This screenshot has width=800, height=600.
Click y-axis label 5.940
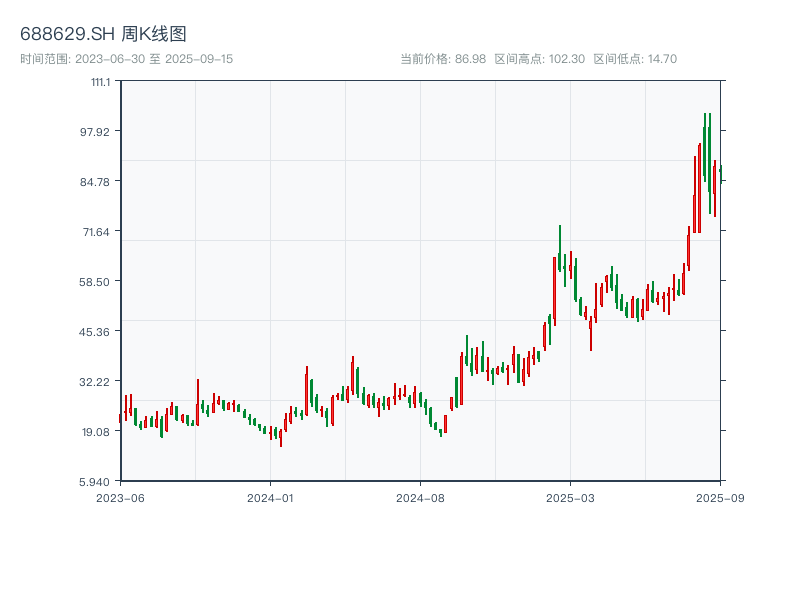[95, 482]
